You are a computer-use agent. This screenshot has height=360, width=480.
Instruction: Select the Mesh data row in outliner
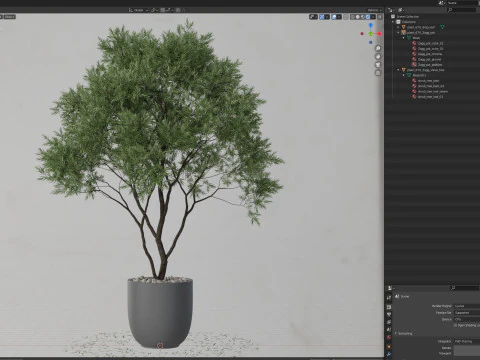pyautogui.click(x=433, y=38)
